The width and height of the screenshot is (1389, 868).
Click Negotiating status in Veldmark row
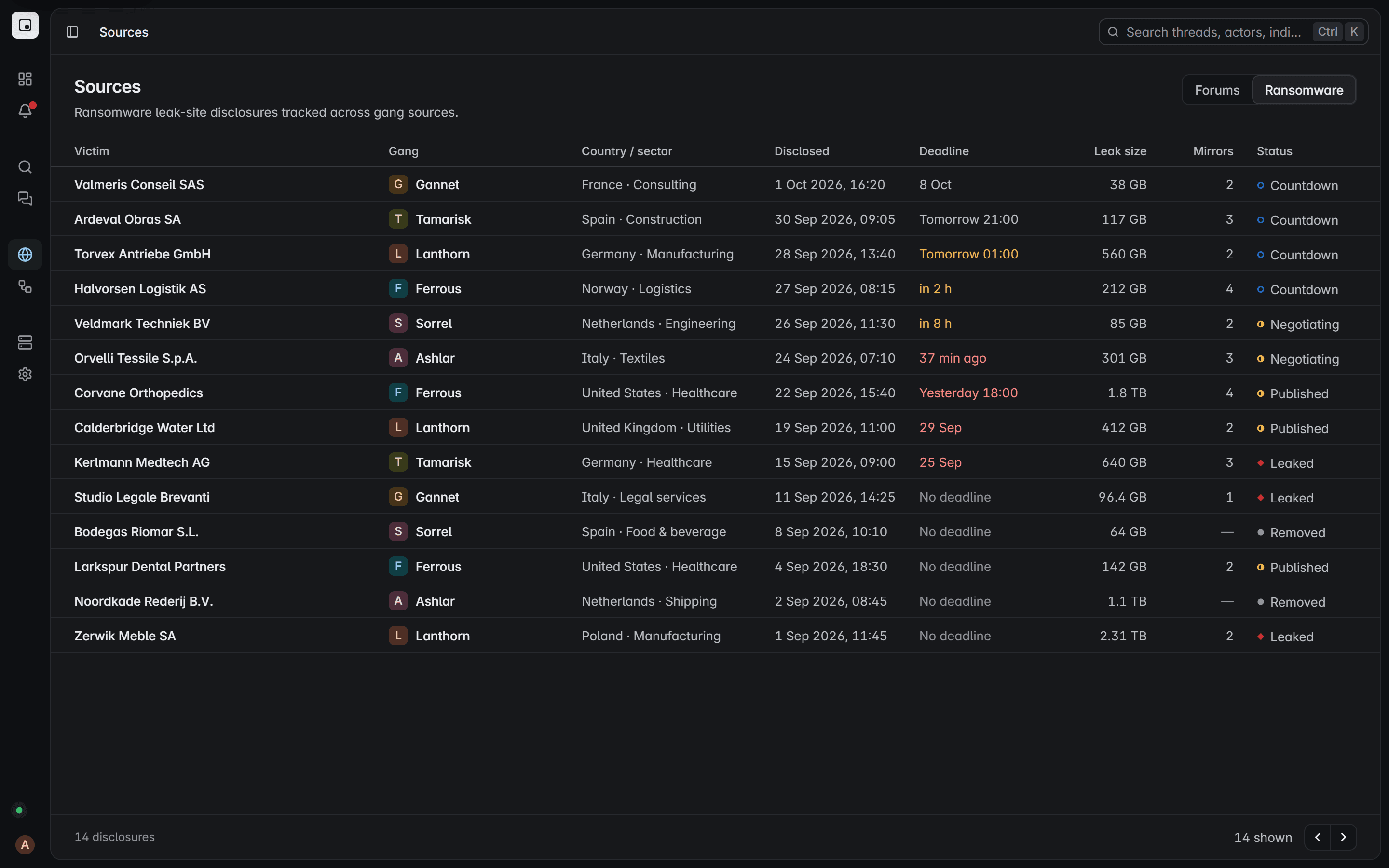click(1298, 324)
